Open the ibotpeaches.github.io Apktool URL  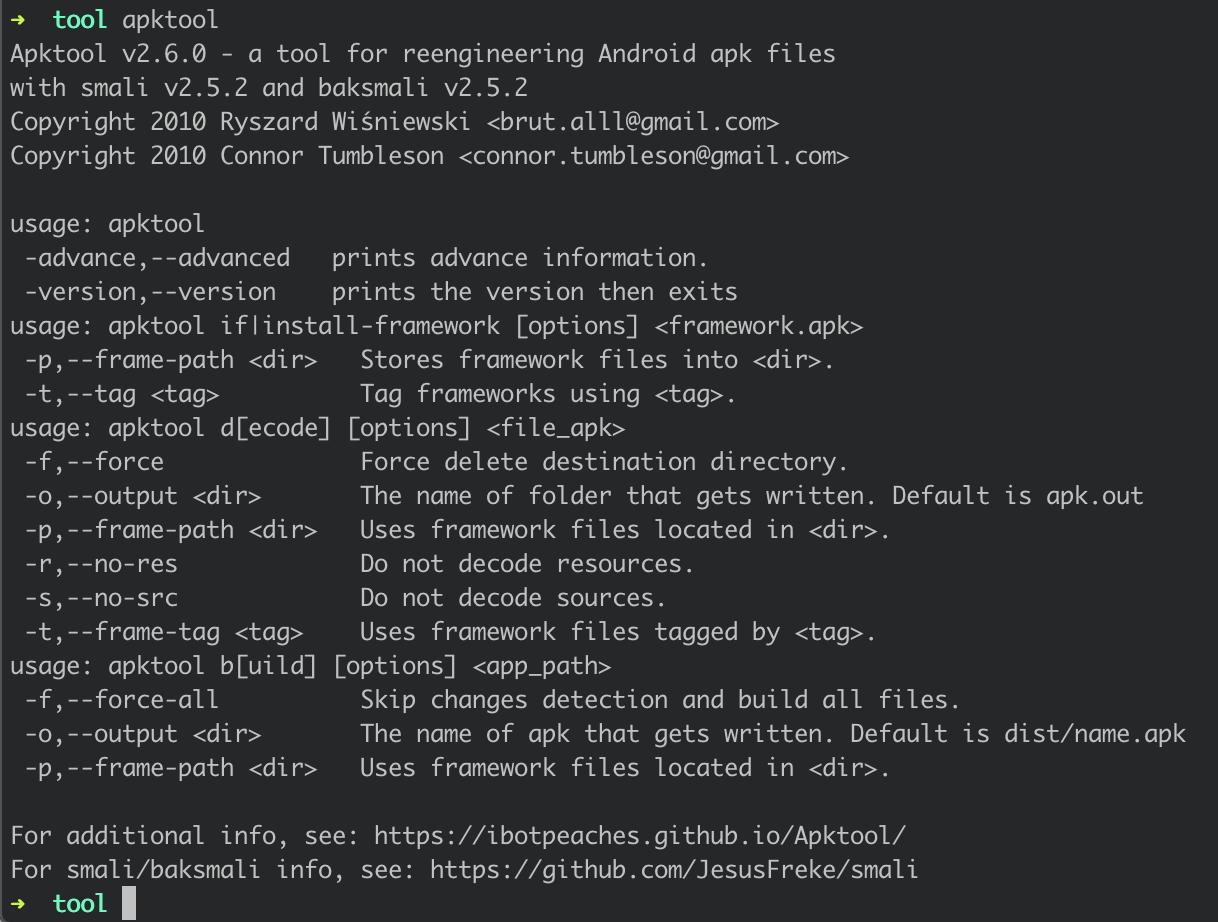click(640, 836)
